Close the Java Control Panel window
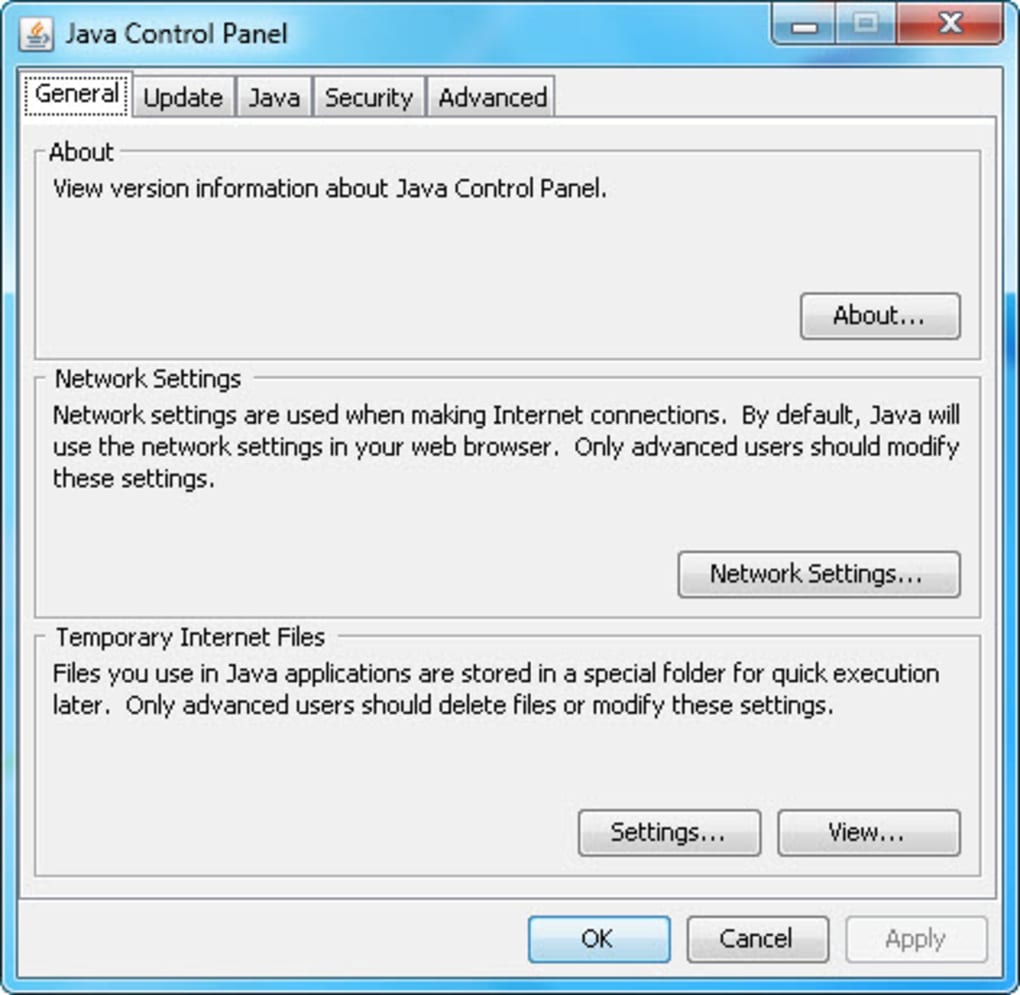Viewport: 1020px width, 995px height. click(x=950, y=25)
